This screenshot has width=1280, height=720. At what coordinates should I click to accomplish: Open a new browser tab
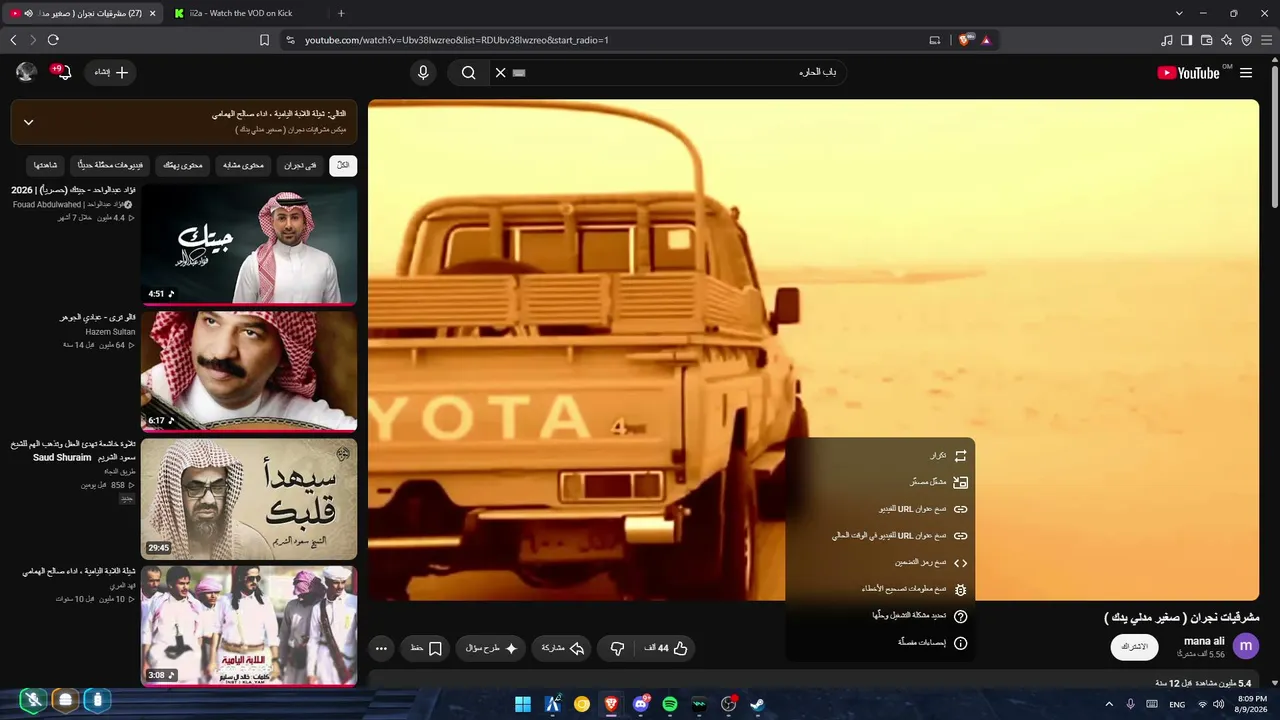(341, 13)
